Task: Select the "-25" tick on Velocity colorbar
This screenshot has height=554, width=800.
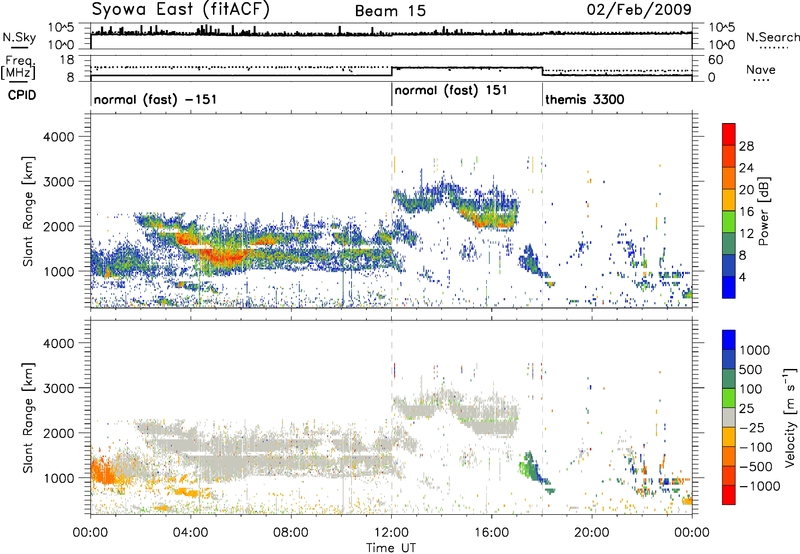Action: coord(753,428)
